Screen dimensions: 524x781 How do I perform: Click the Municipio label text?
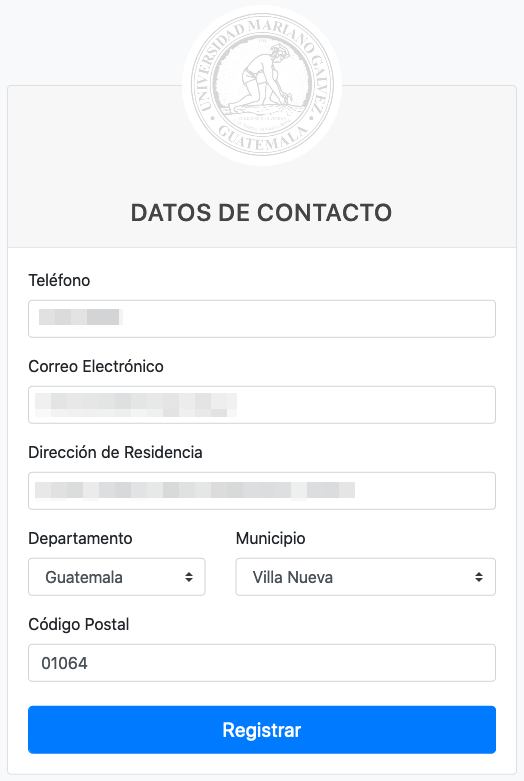coord(270,538)
